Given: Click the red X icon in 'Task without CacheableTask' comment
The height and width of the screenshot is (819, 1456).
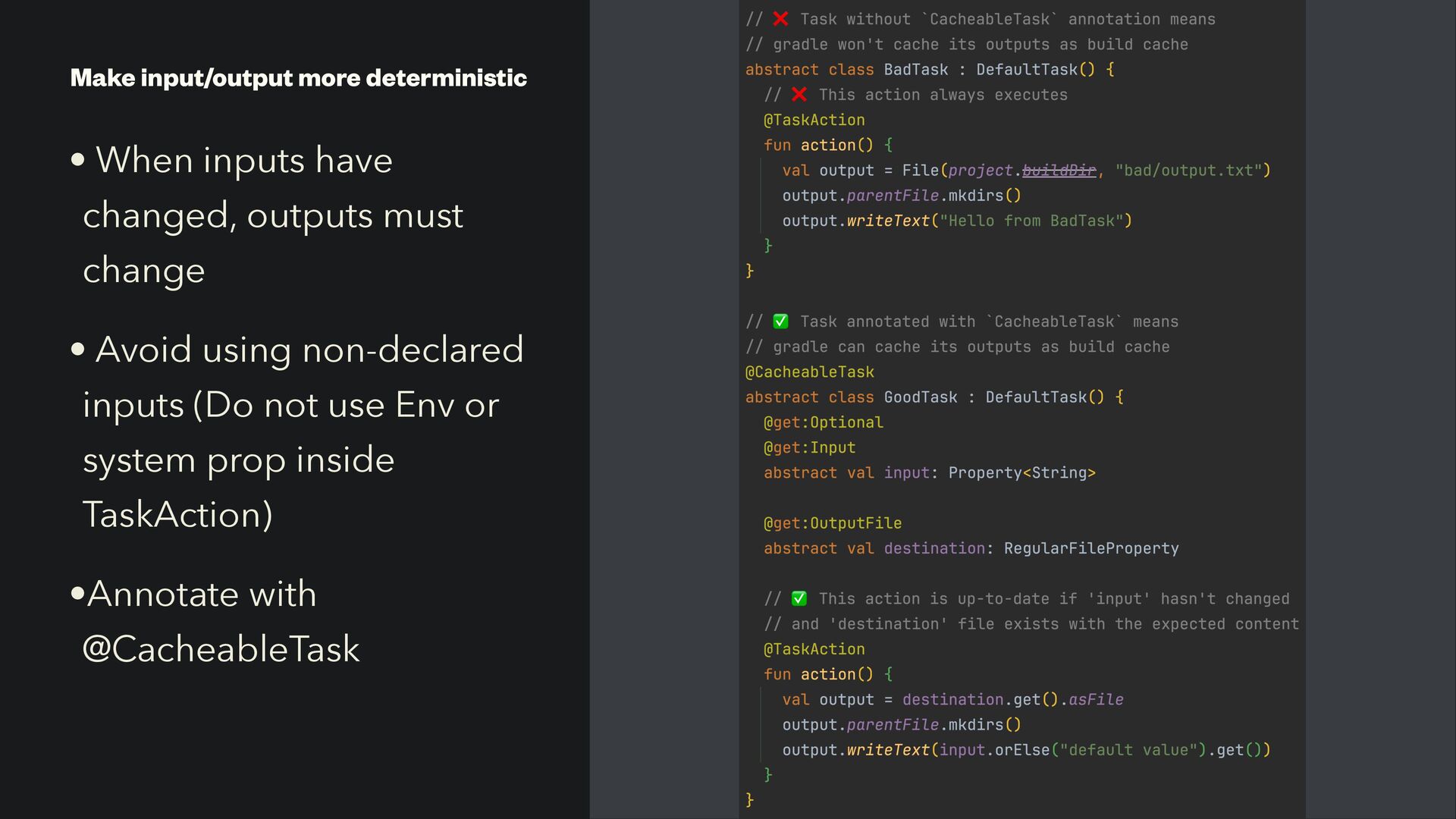Looking at the screenshot, I should (x=780, y=19).
